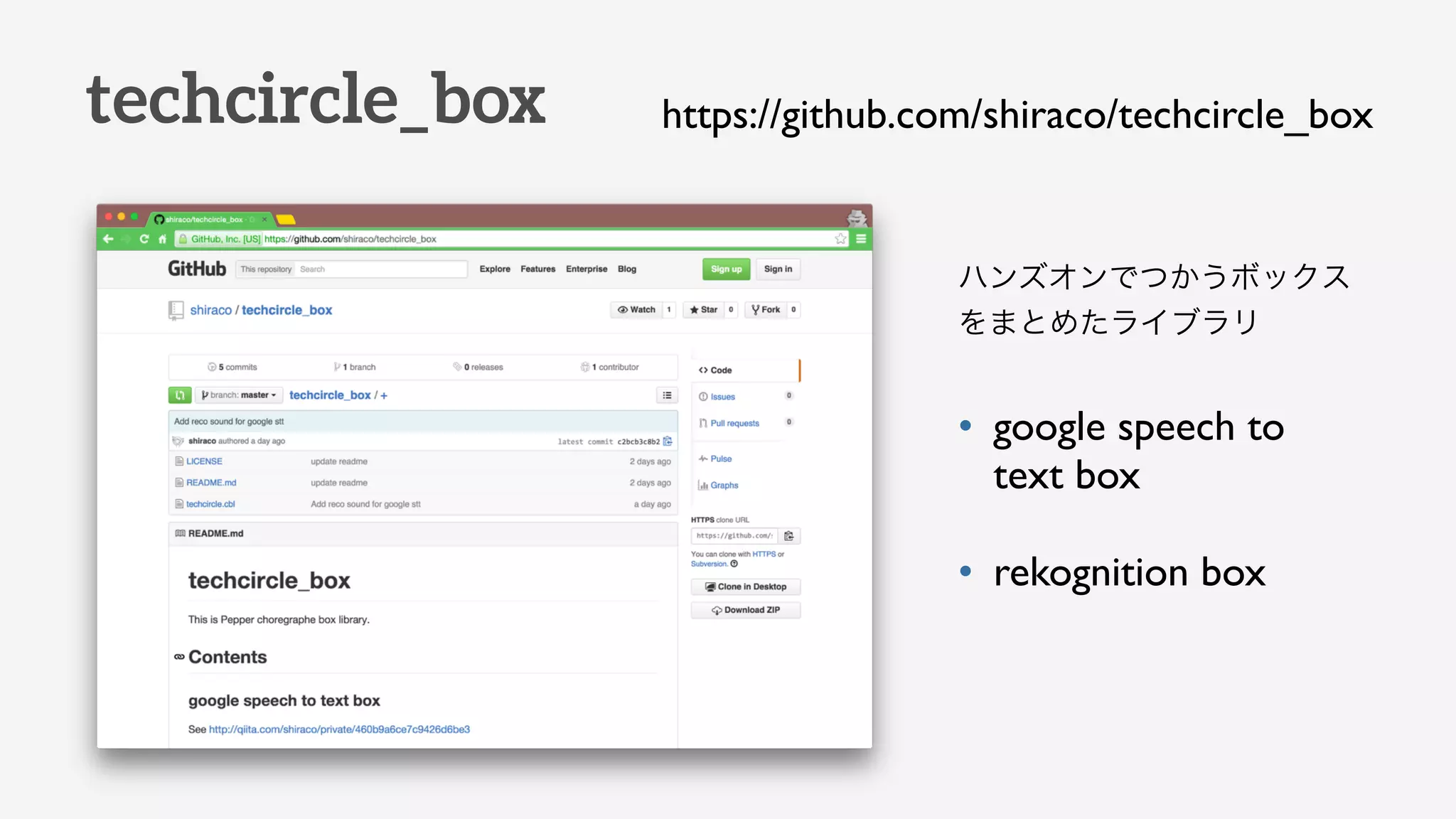
Task: Click the browser back arrow
Action: 108,239
